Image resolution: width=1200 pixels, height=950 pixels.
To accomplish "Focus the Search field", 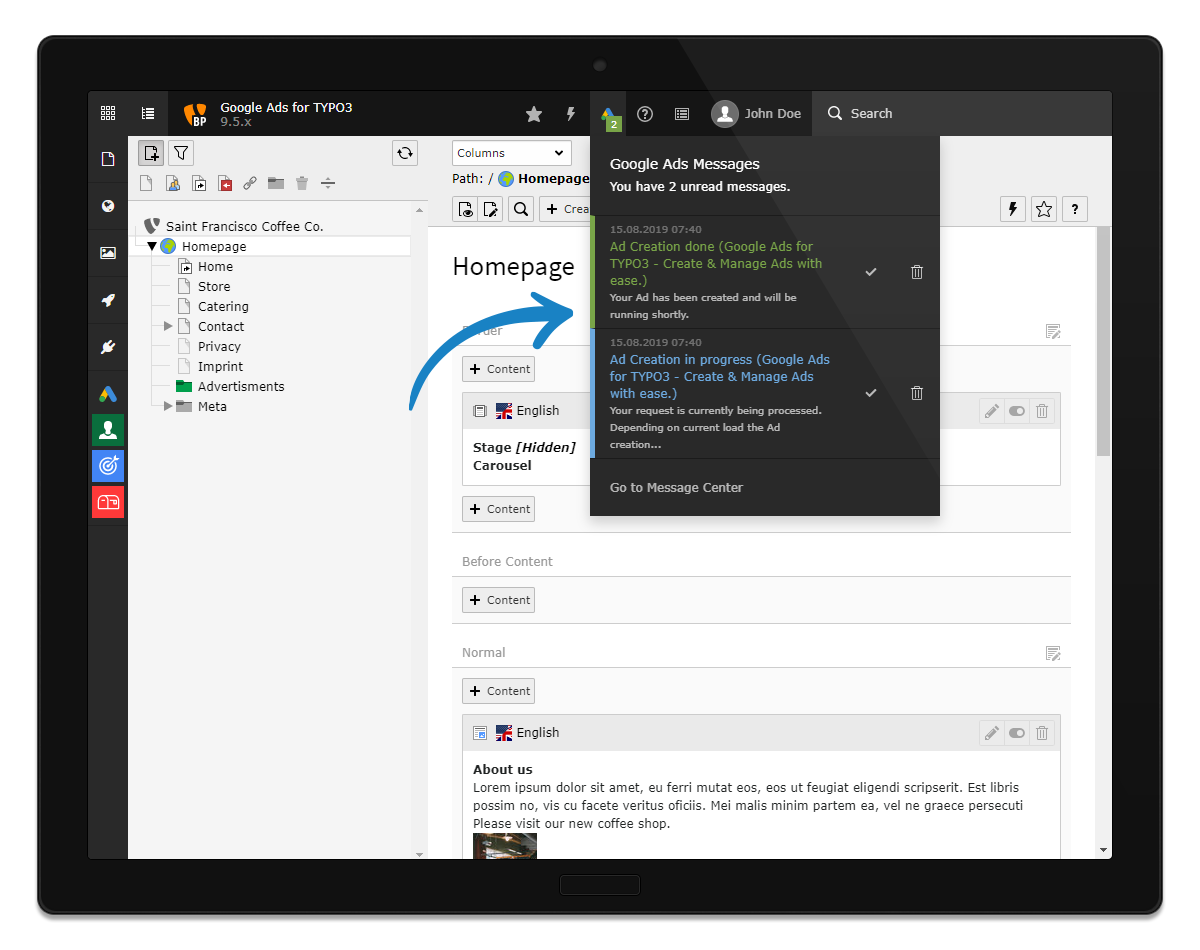I will pyautogui.click(x=962, y=114).
